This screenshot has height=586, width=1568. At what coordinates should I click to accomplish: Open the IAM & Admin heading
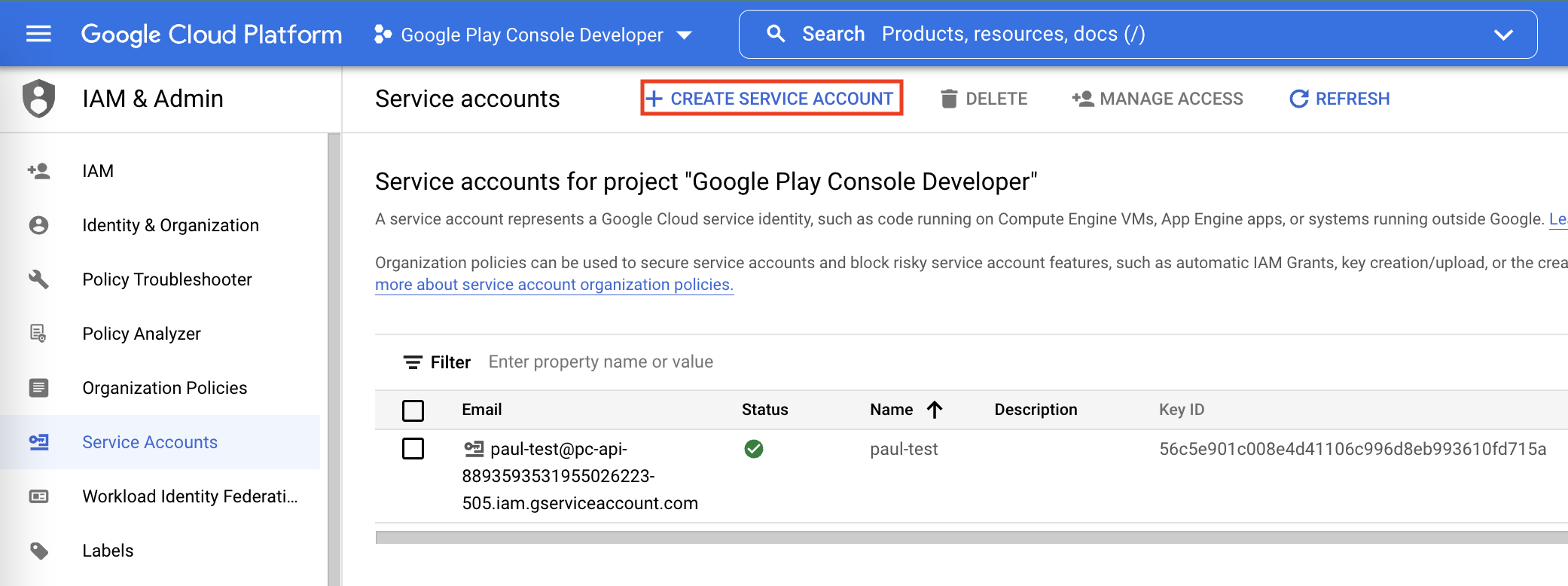[x=153, y=99]
